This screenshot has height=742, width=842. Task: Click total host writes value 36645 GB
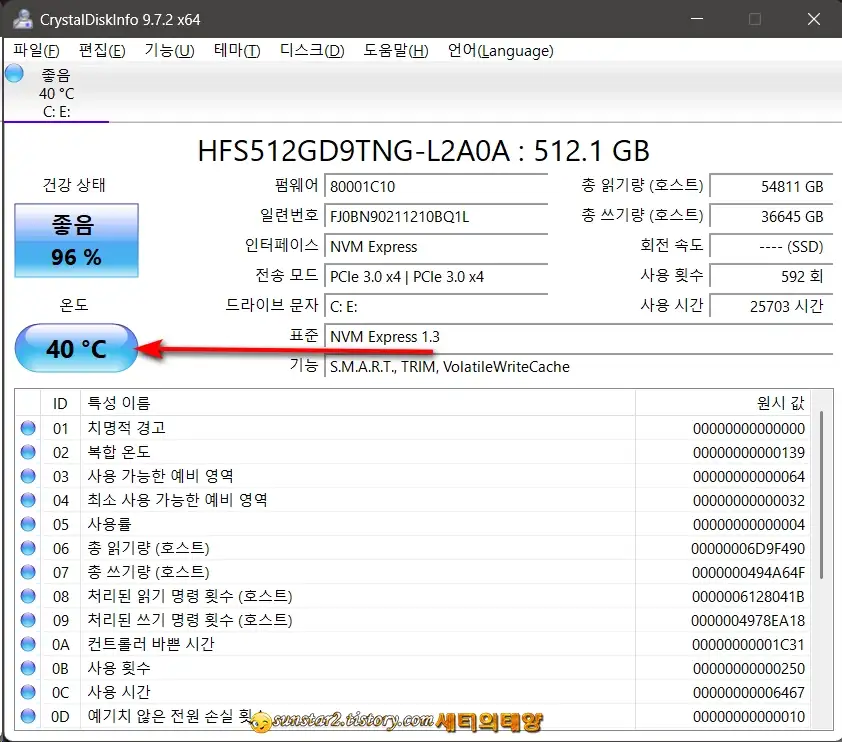pos(771,216)
